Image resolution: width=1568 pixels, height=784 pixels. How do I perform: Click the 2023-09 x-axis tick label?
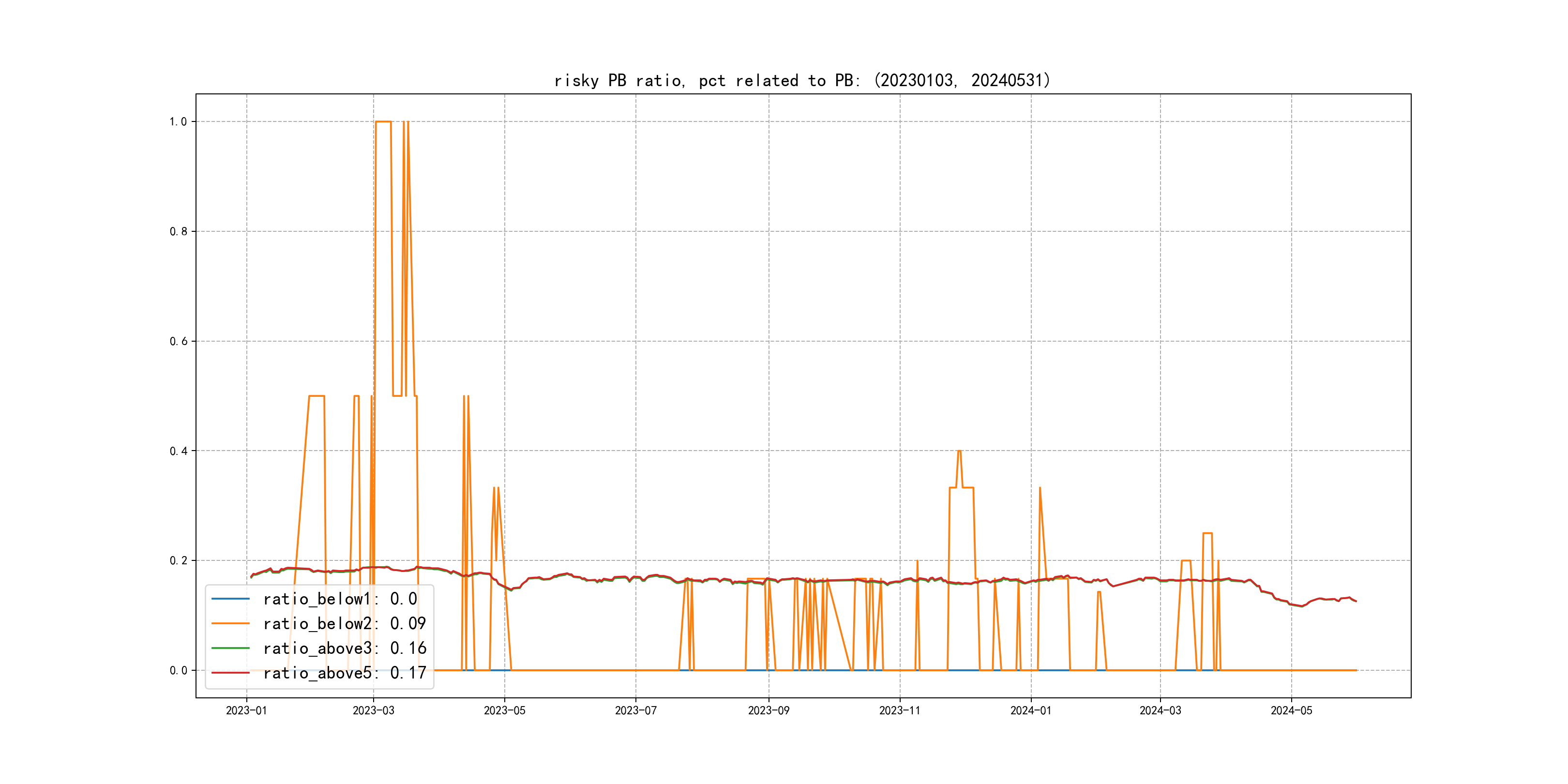coord(768,710)
